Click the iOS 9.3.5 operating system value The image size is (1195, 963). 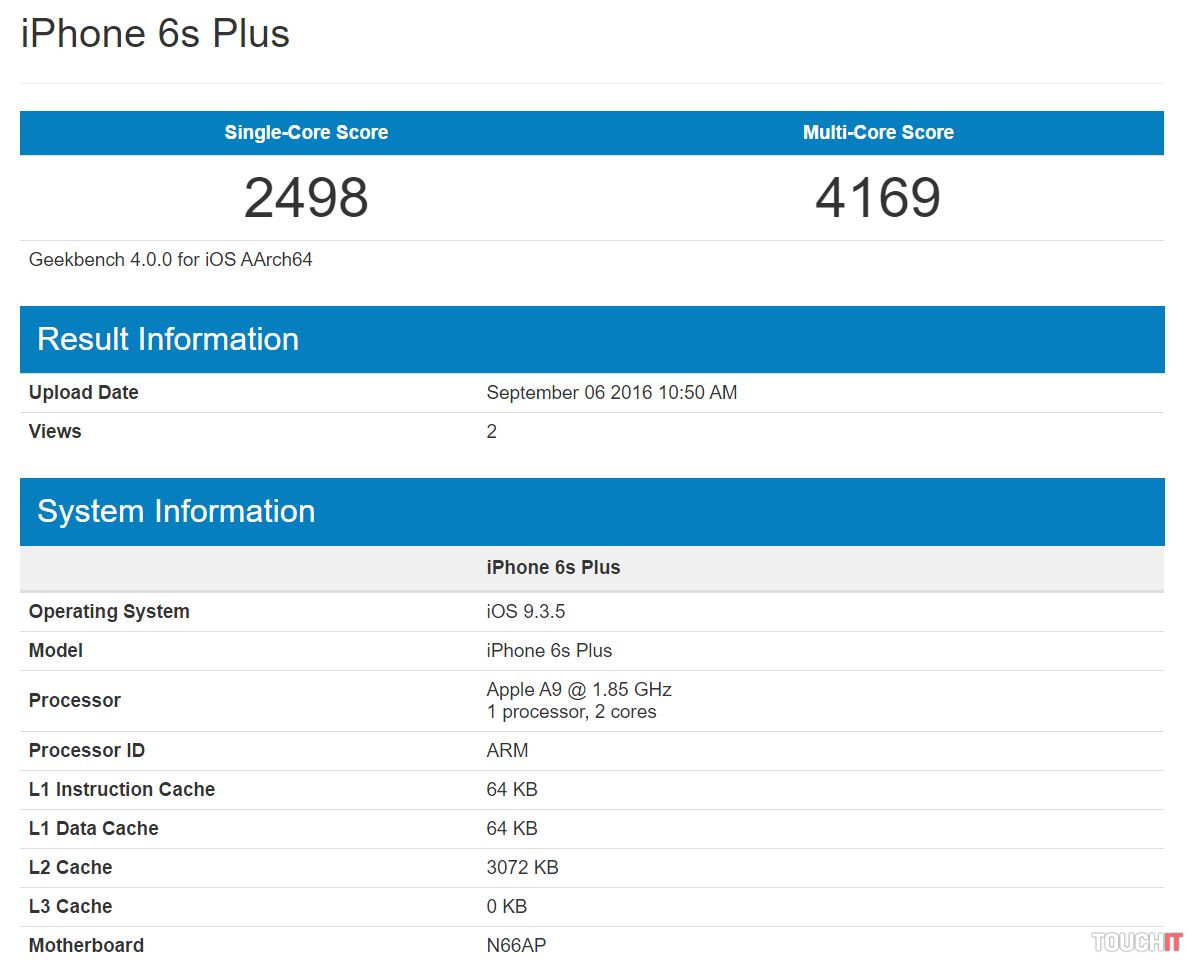tap(526, 612)
